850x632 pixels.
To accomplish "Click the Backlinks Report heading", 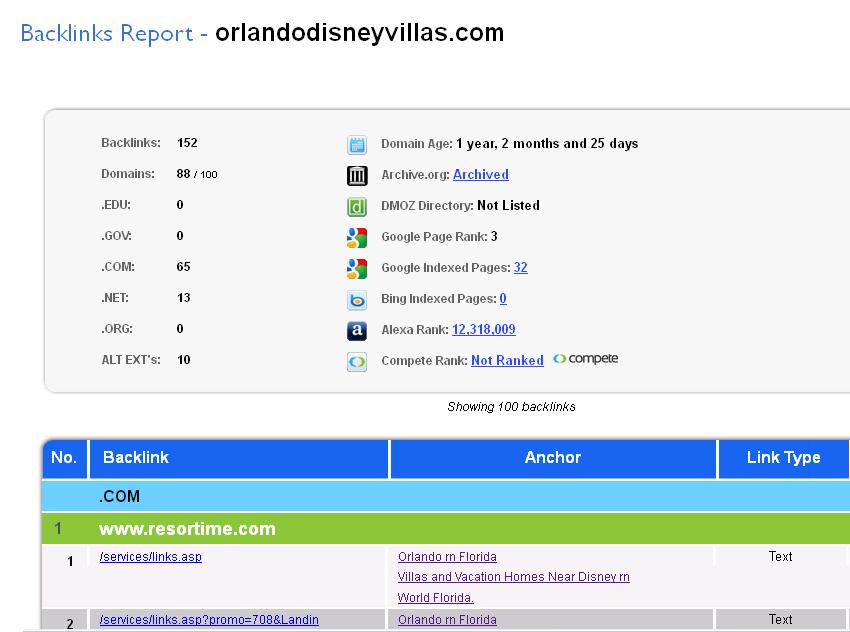I will [107, 34].
